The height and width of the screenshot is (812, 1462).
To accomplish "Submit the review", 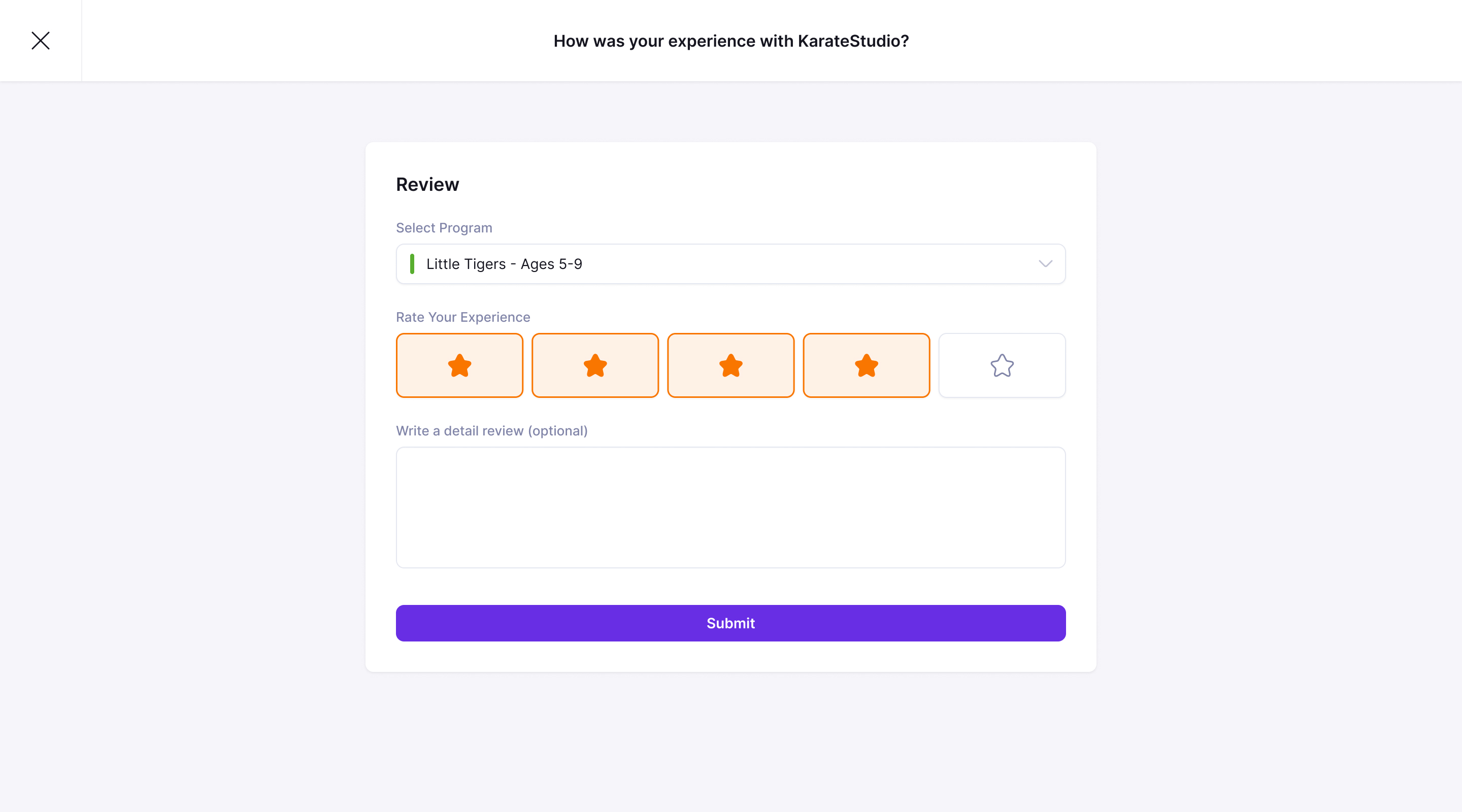I will [x=730, y=623].
